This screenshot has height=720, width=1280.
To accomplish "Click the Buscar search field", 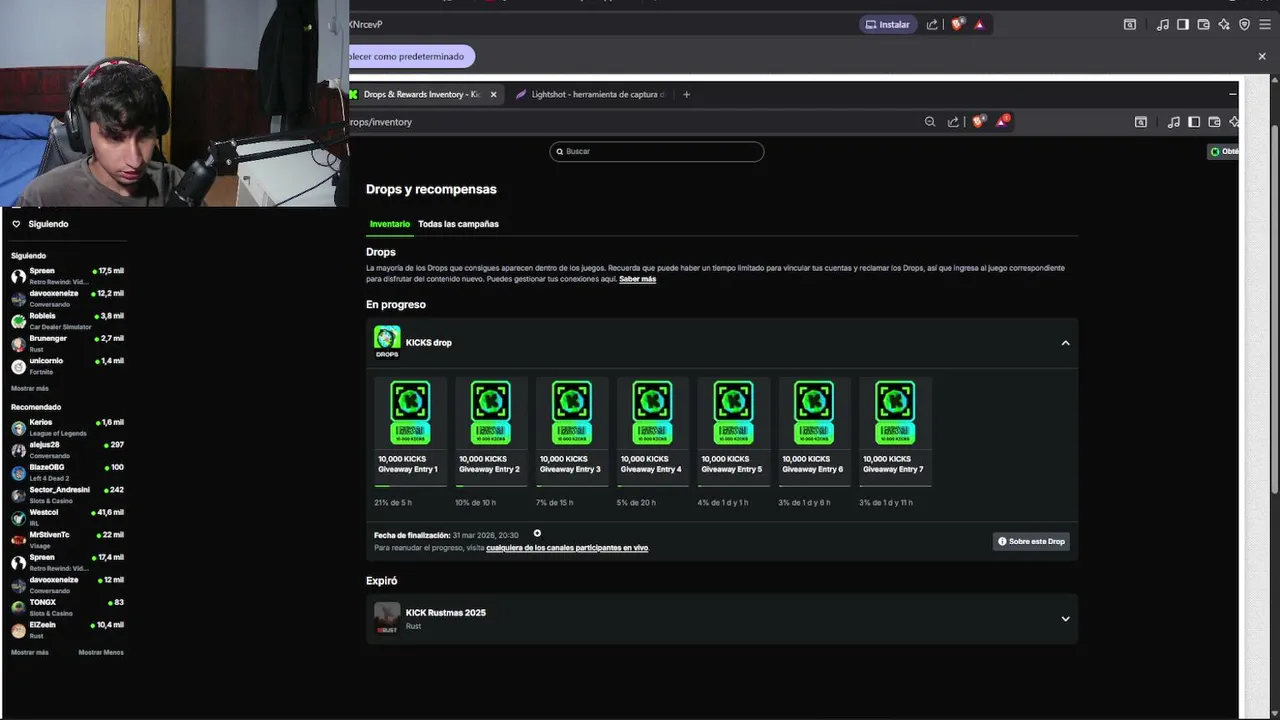I will [x=657, y=151].
